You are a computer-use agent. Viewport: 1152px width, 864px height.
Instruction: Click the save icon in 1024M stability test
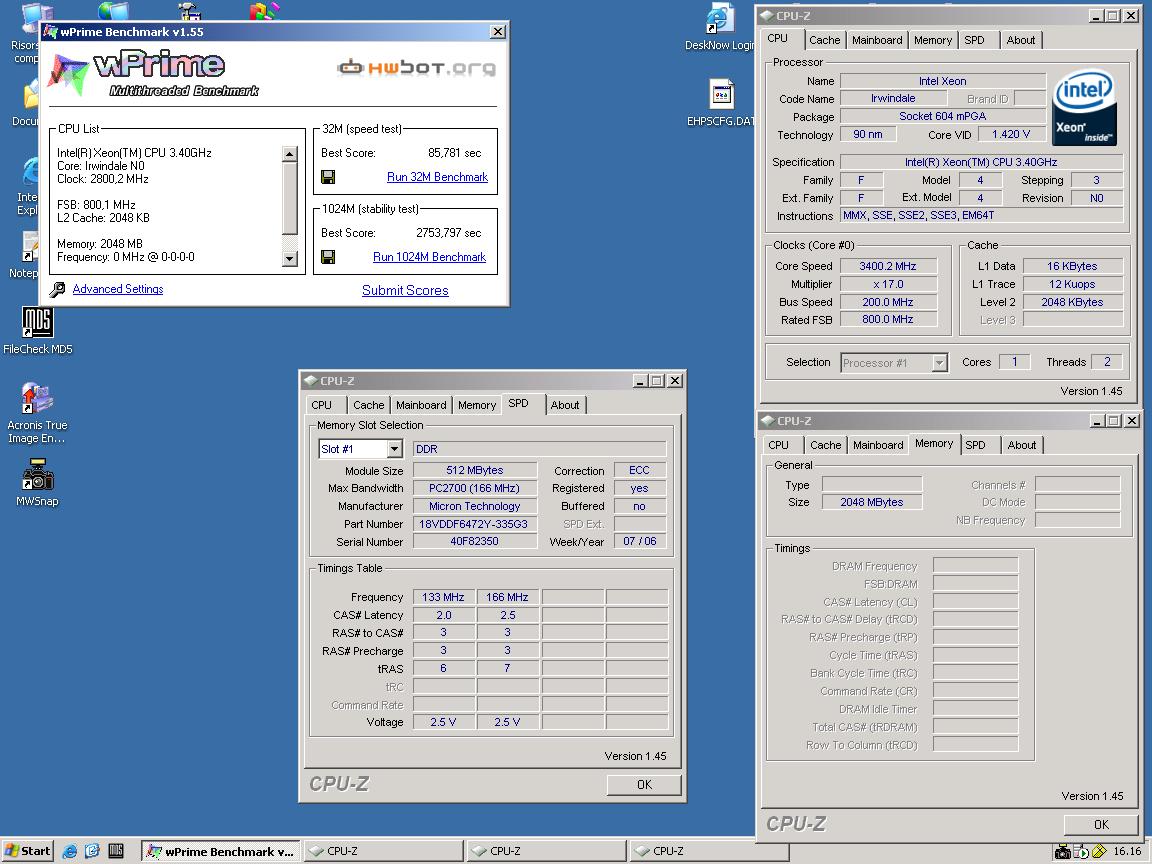click(x=328, y=257)
